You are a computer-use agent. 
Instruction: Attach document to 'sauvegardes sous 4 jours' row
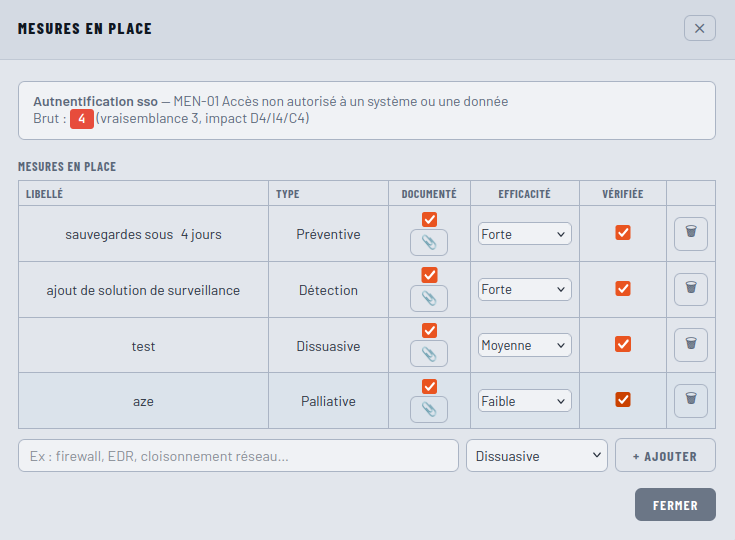click(429, 242)
